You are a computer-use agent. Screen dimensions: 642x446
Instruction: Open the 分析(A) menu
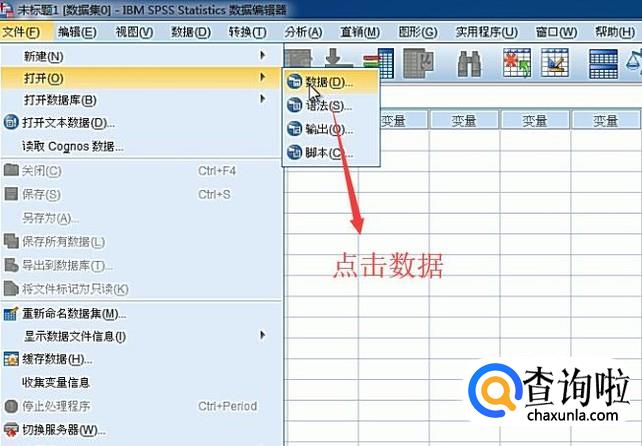click(x=303, y=32)
